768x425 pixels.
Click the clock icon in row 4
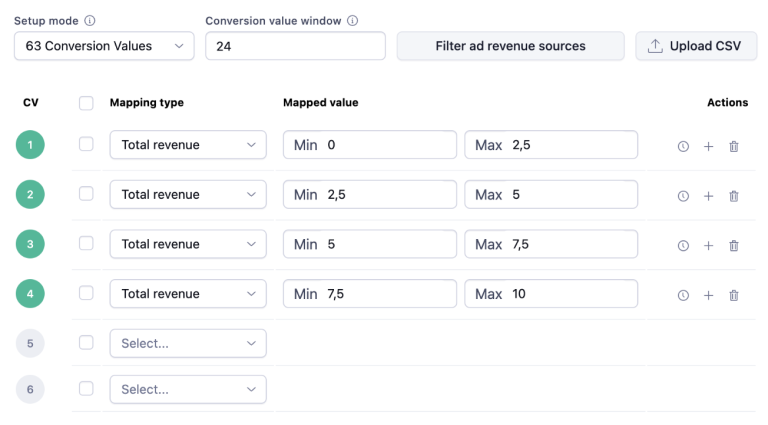click(x=683, y=295)
